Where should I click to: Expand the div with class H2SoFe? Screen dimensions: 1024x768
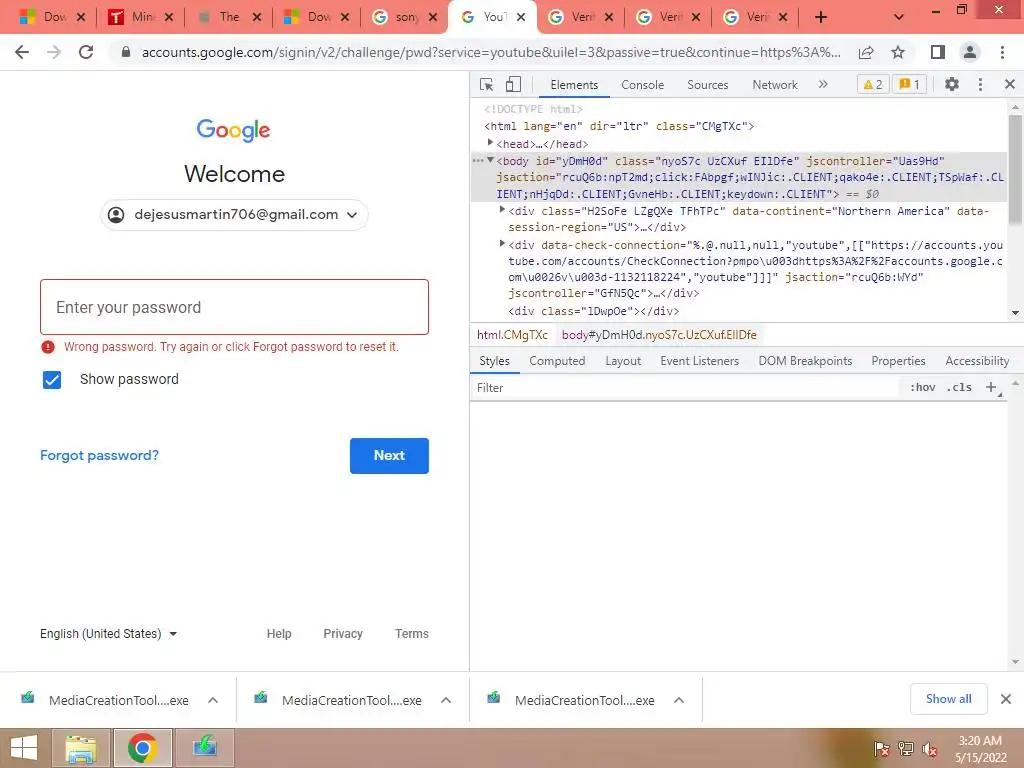[x=502, y=210]
